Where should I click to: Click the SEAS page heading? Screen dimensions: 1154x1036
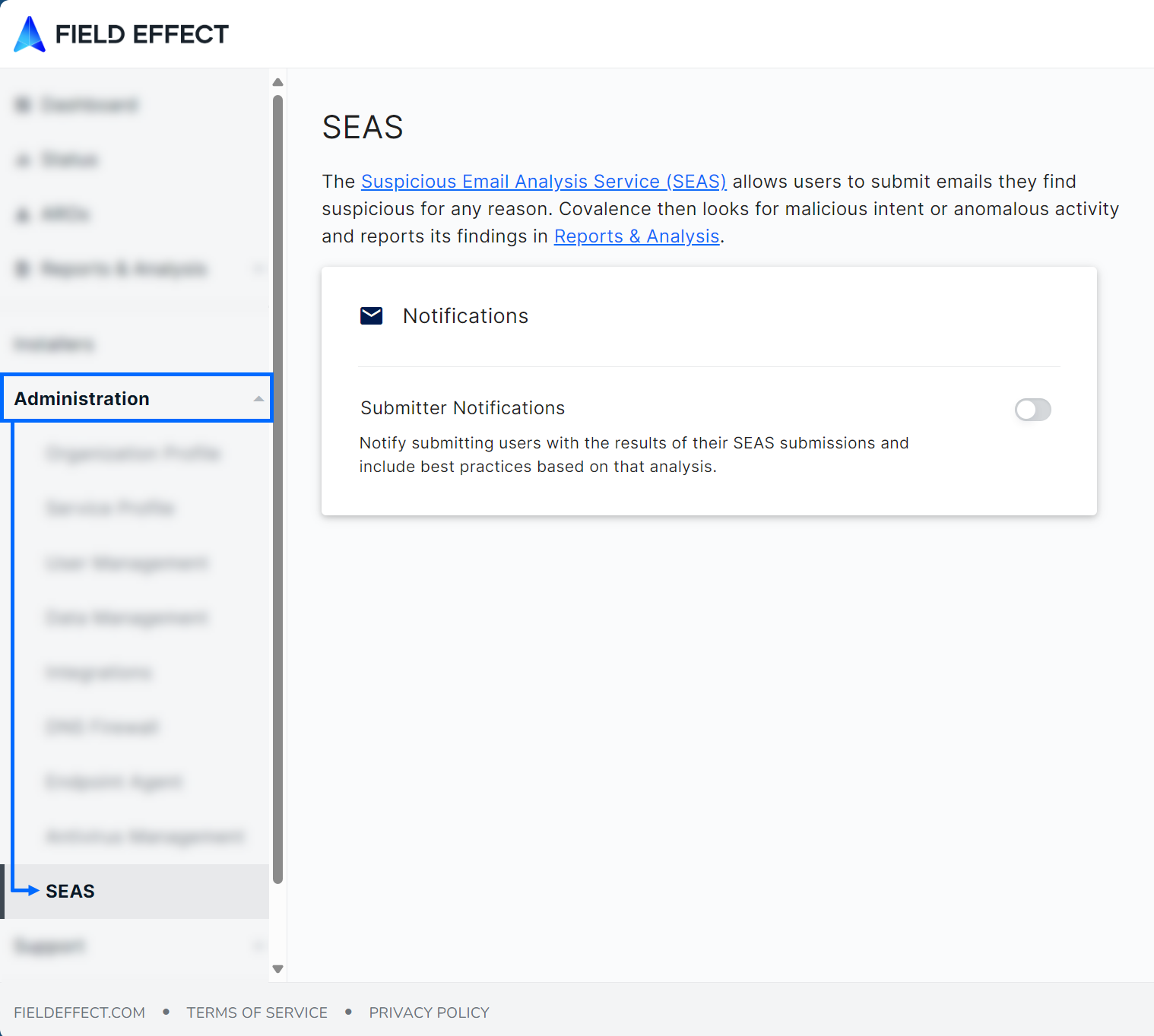point(363,127)
